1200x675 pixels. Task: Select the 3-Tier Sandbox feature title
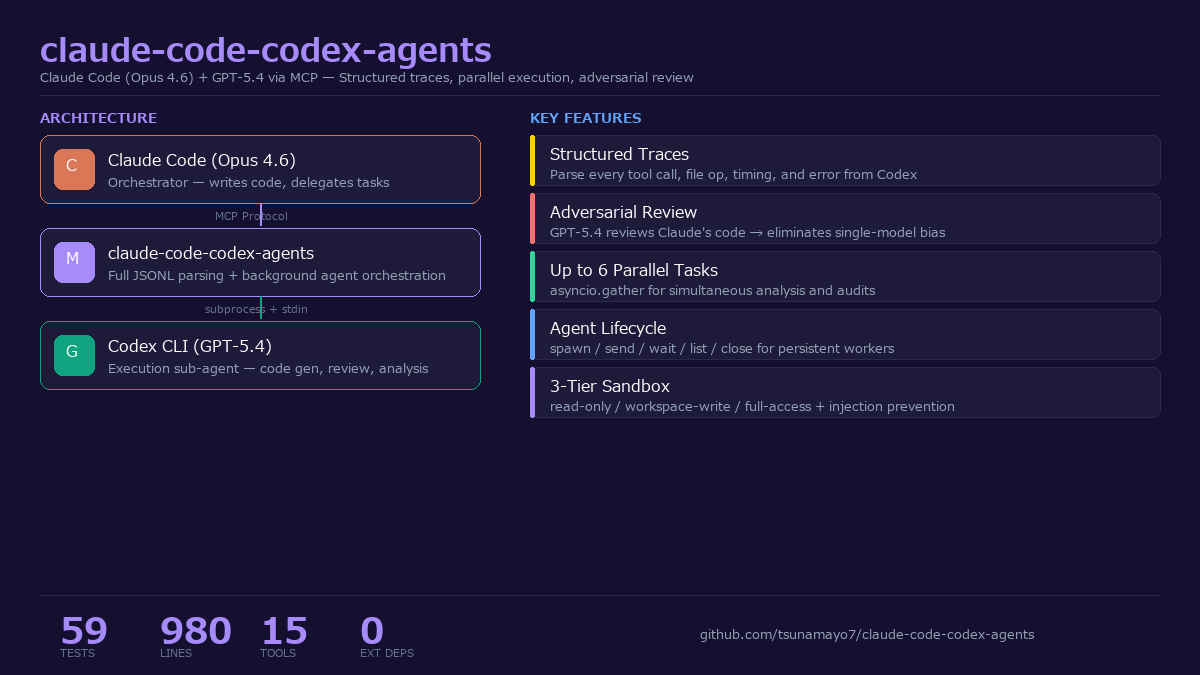click(x=610, y=386)
